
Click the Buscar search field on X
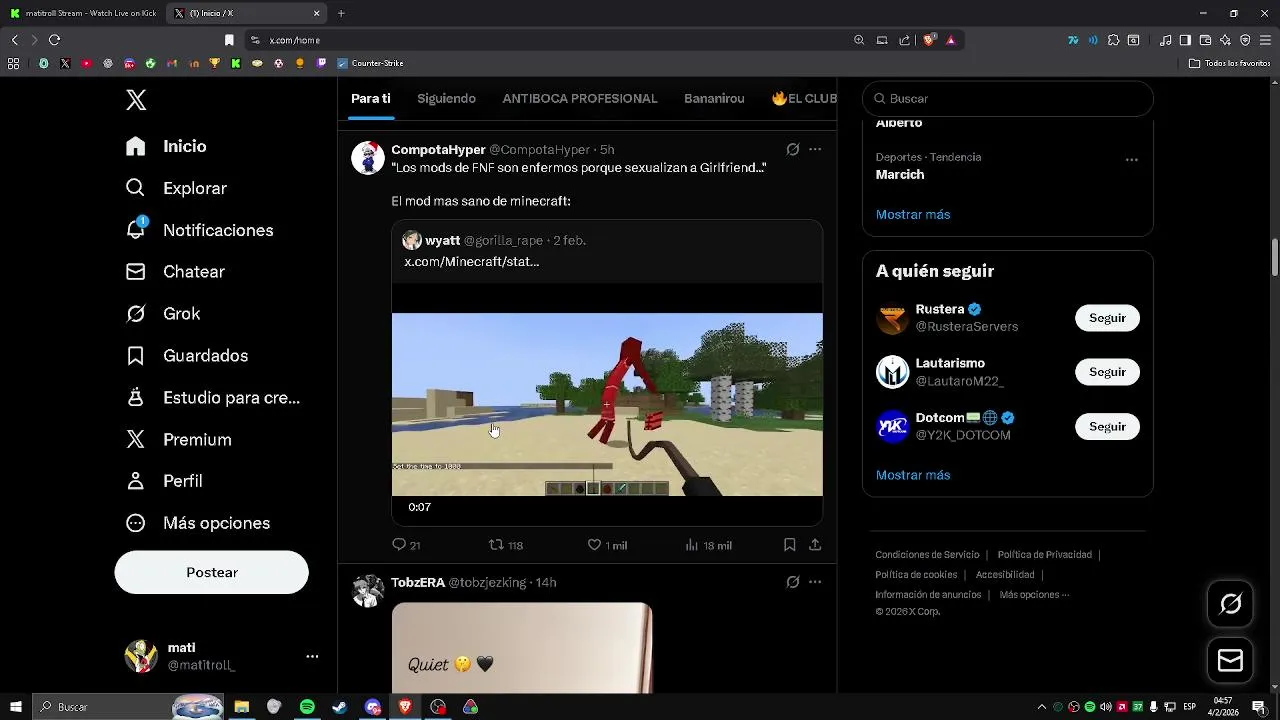[1007, 99]
